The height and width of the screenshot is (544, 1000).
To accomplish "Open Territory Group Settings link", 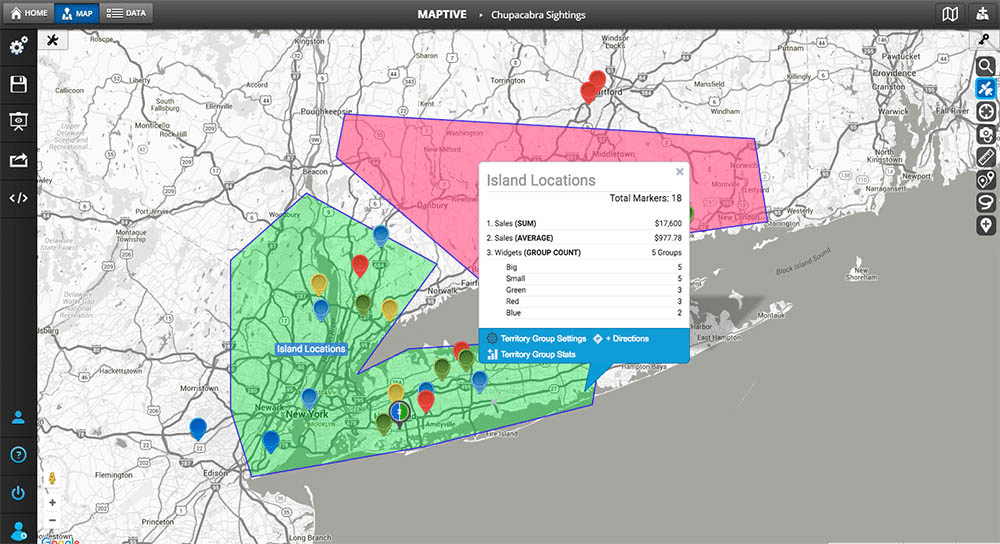I will (536, 339).
